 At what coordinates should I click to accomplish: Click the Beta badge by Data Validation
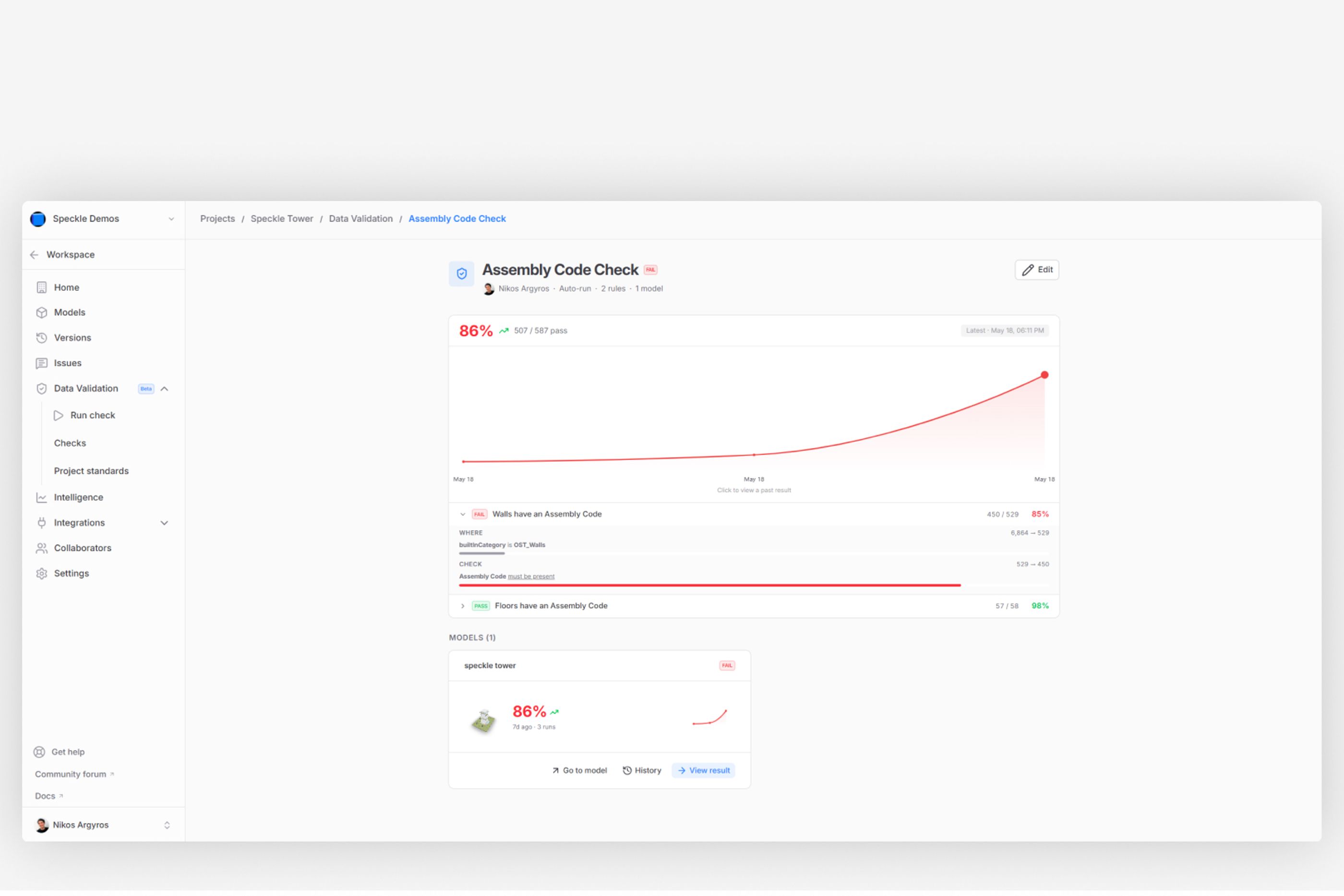146,389
